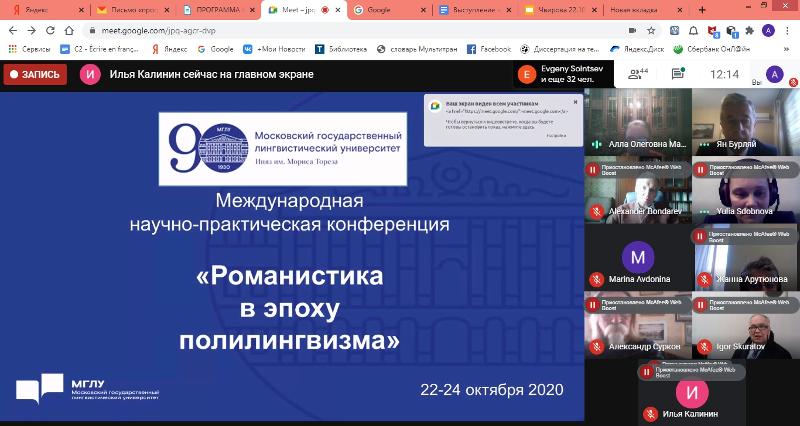Click muted mic icon beside Илья Калинин
This screenshot has height=426, width=800.
(649, 414)
